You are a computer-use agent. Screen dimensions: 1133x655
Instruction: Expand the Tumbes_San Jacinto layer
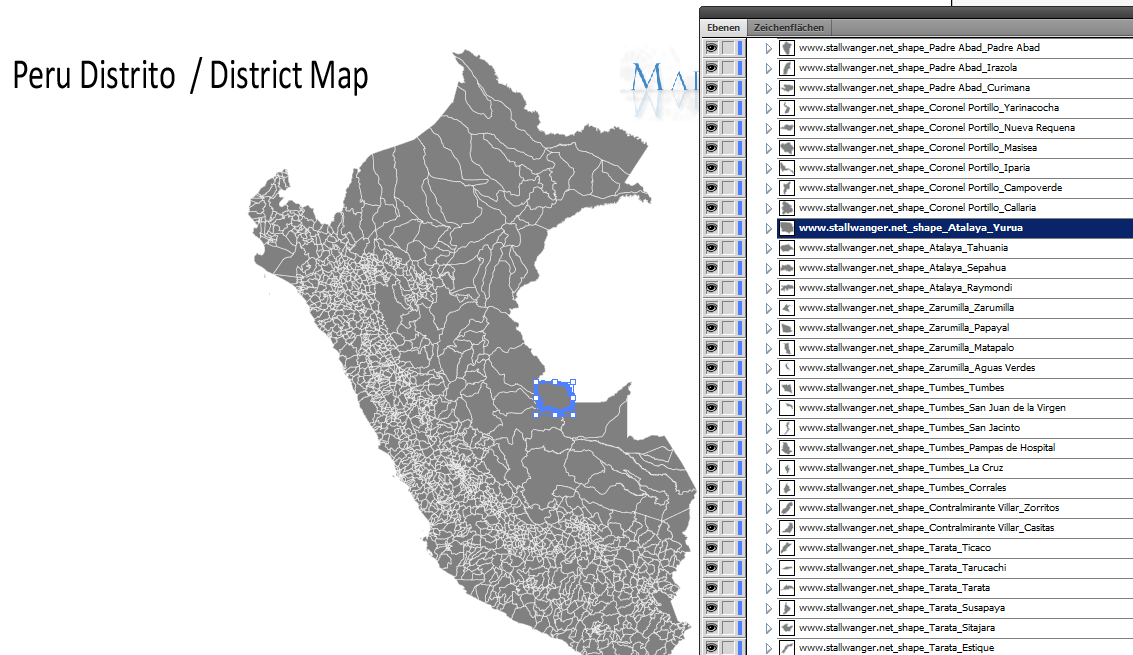click(768, 428)
